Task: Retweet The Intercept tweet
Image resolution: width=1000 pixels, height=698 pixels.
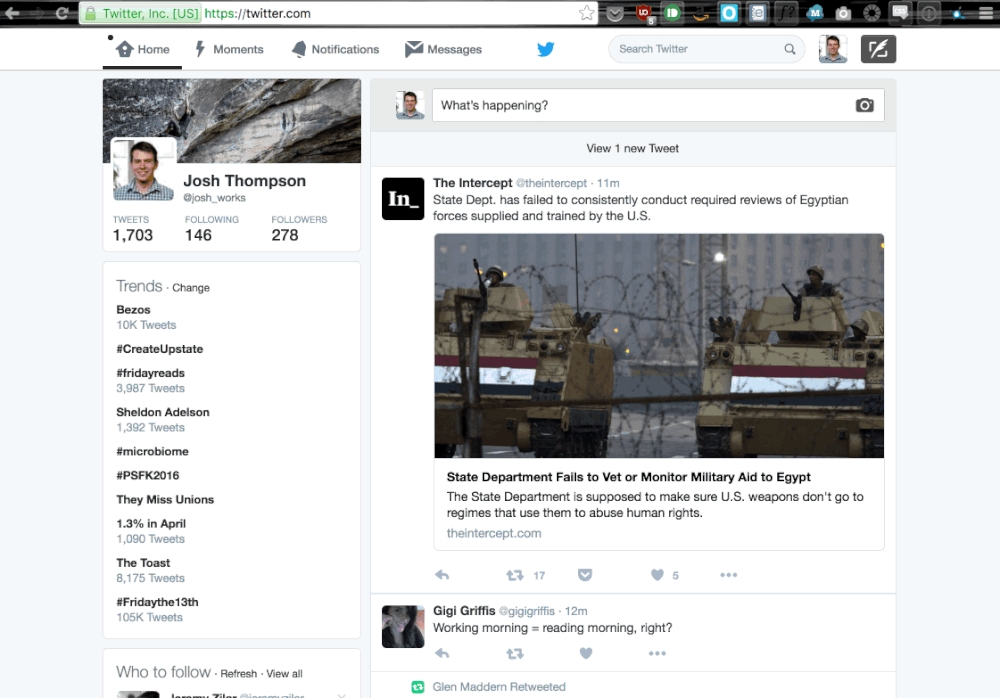Action: tap(515, 575)
